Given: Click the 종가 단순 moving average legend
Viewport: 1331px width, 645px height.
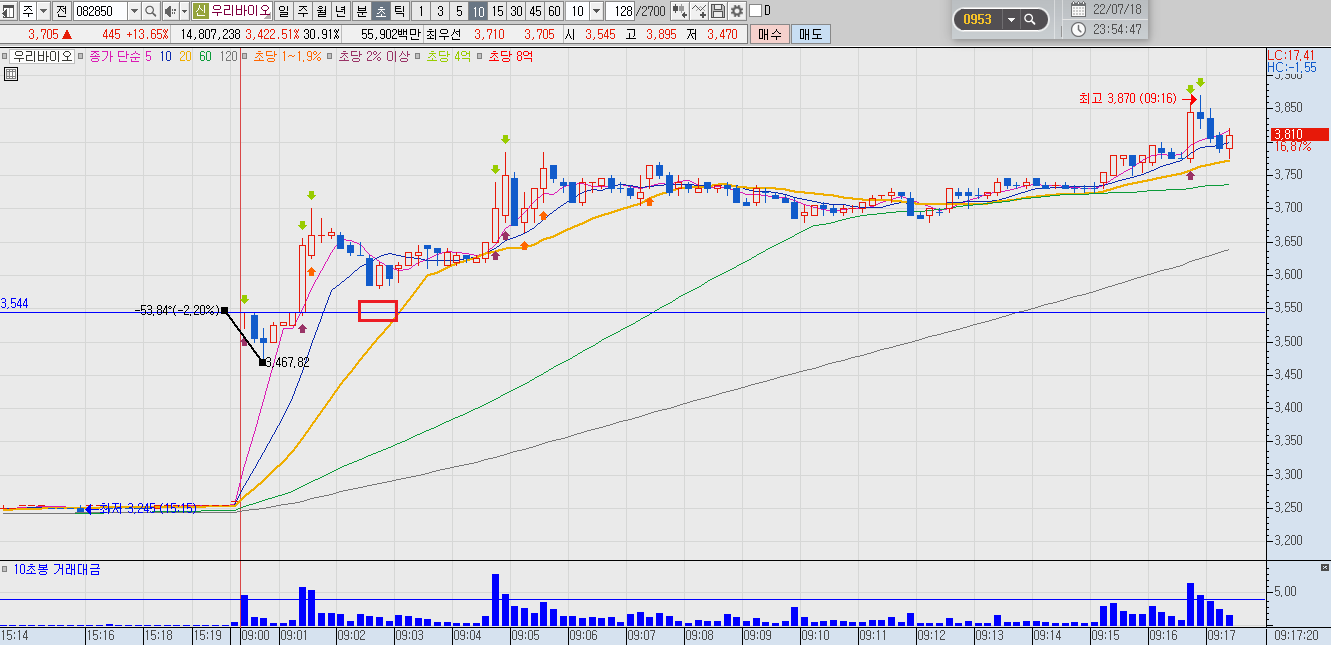Looking at the screenshot, I should pos(116,56).
